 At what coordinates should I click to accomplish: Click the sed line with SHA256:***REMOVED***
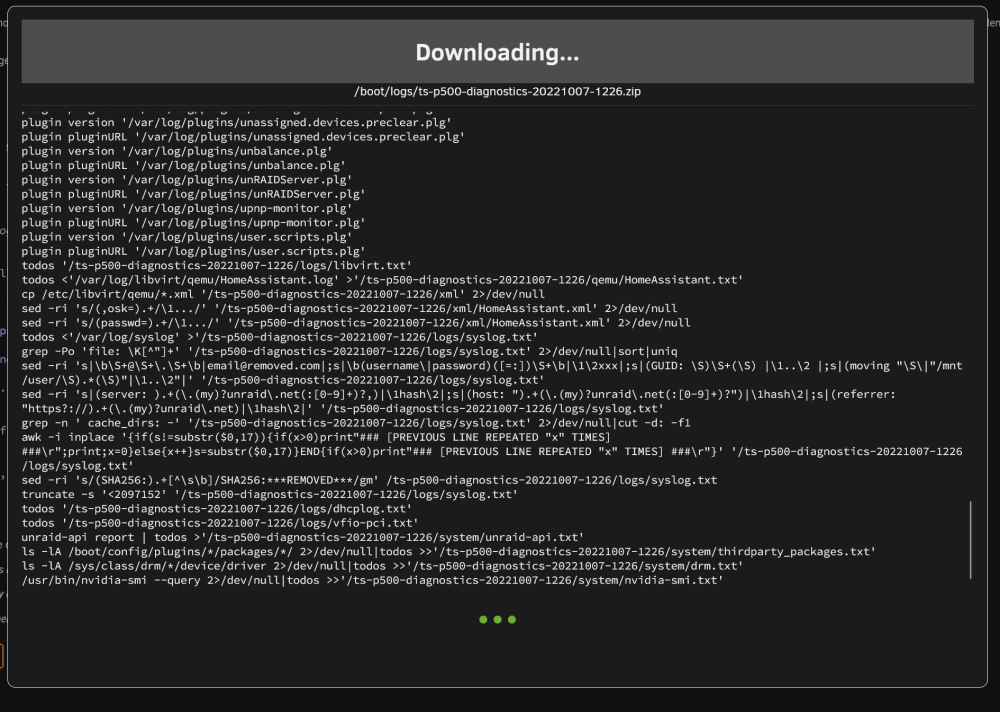point(369,480)
